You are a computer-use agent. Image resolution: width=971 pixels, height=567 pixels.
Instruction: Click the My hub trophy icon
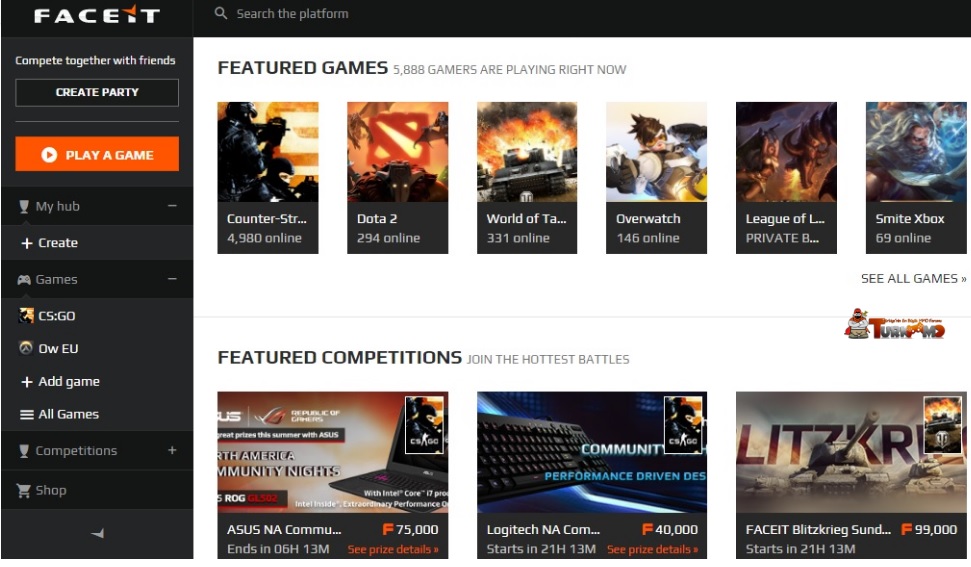24,206
